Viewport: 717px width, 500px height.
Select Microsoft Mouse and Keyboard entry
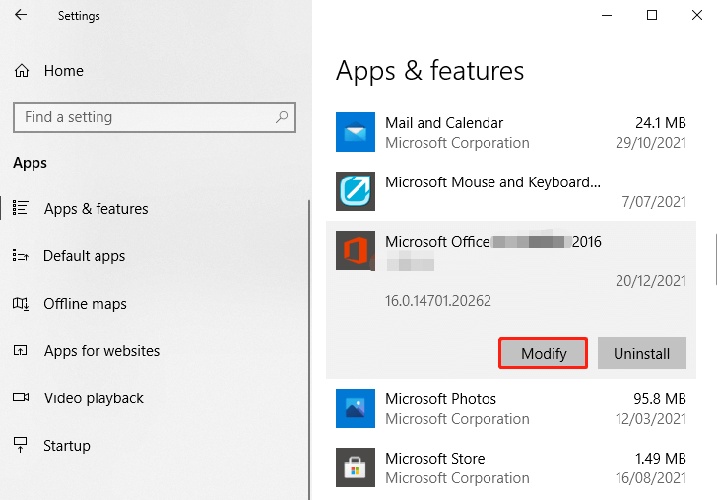click(x=493, y=182)
